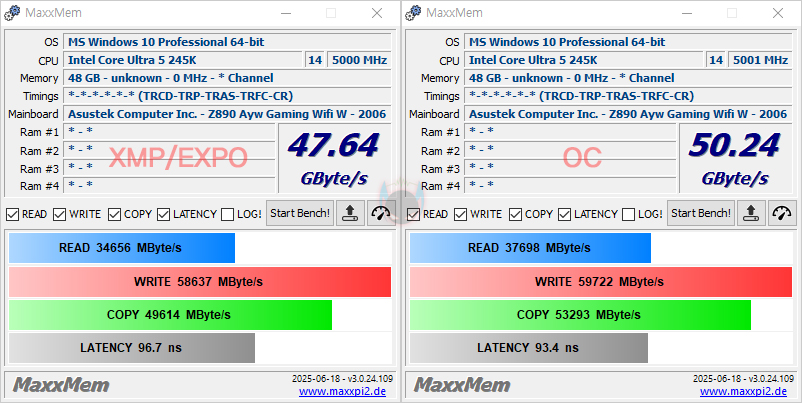Click the COPY 49614 MByte/s bar
The width and height of the screenshot is (802, 403).
point(170,315)
